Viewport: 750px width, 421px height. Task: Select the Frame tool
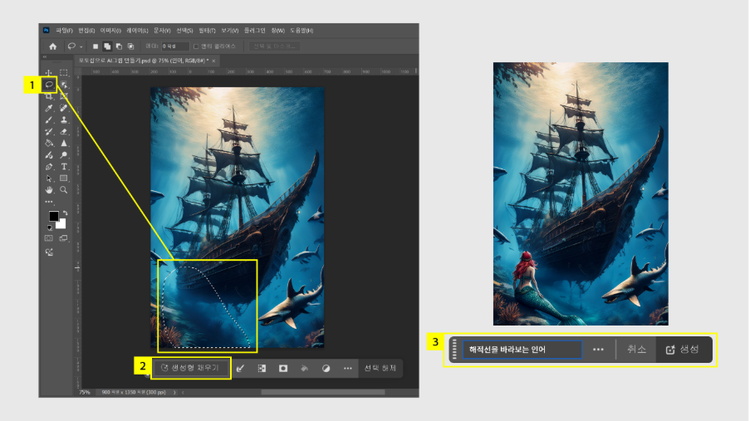coord(64,97)
